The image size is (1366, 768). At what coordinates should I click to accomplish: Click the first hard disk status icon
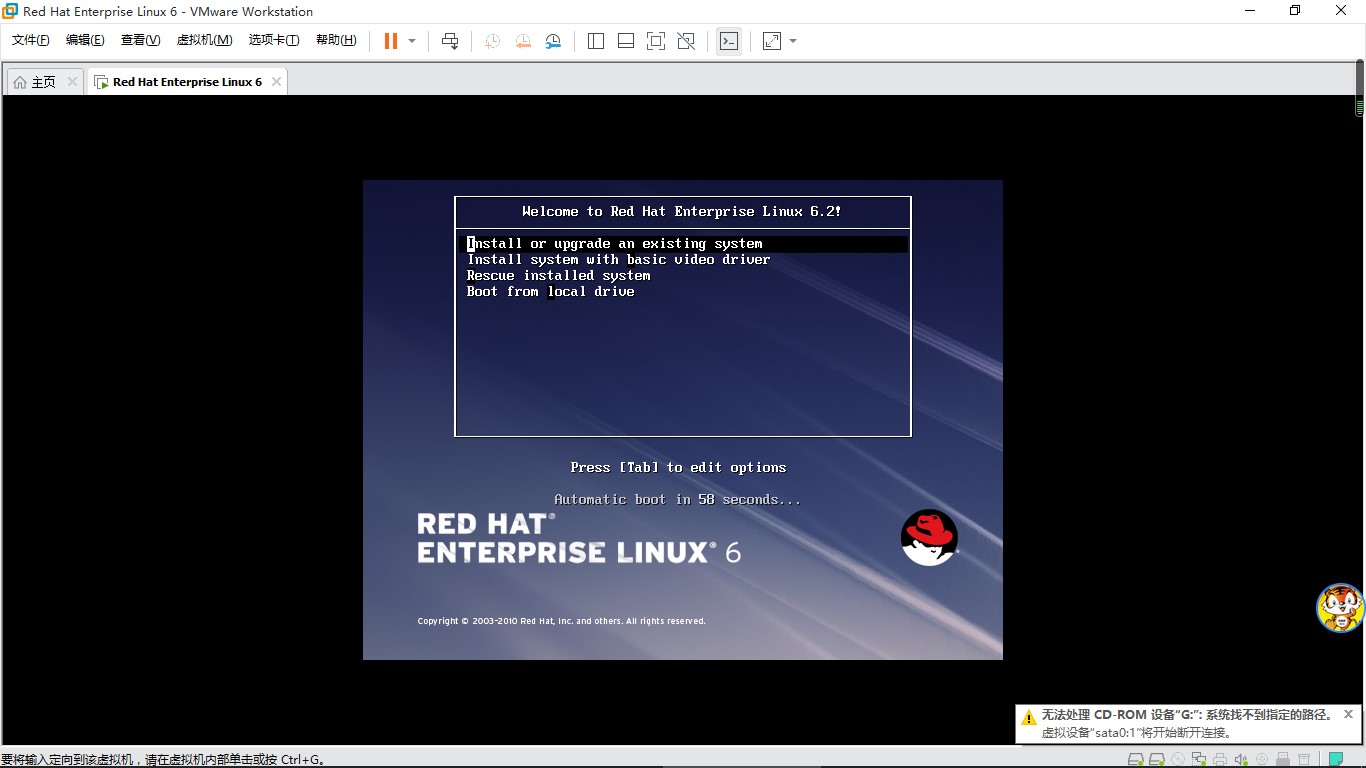[1136, 759]
